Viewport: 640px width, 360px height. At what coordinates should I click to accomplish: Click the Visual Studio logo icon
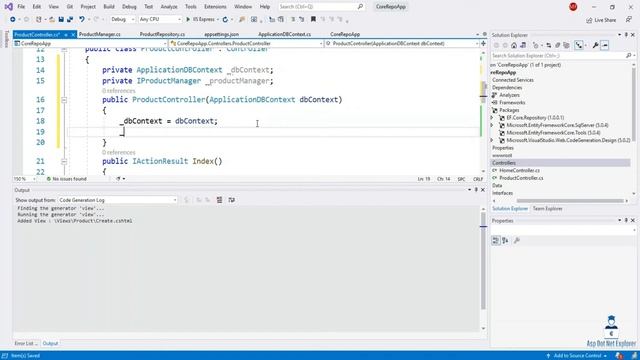click(8, 7)
